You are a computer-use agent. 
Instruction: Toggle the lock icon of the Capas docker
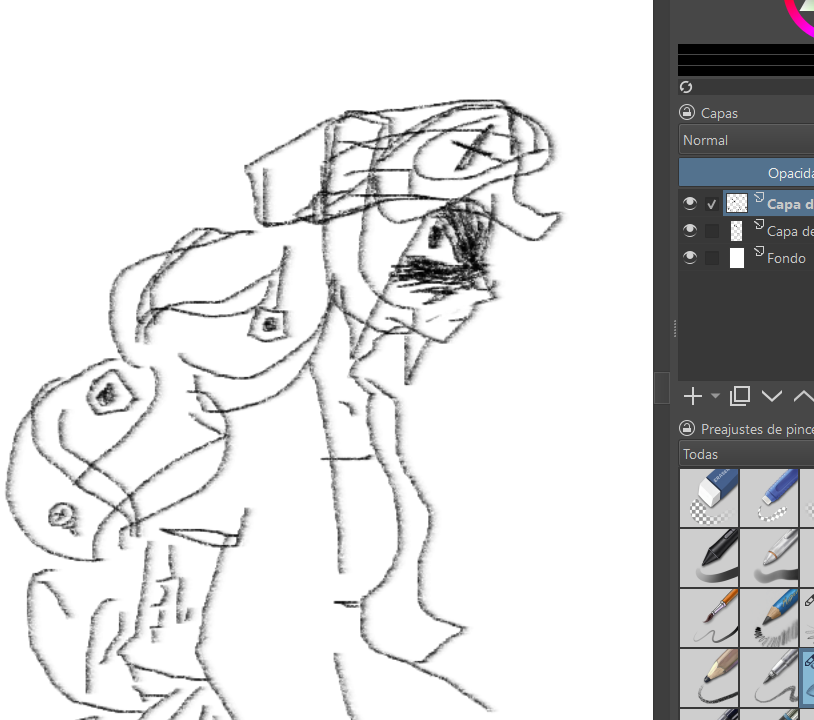click(x=687, y=113)
